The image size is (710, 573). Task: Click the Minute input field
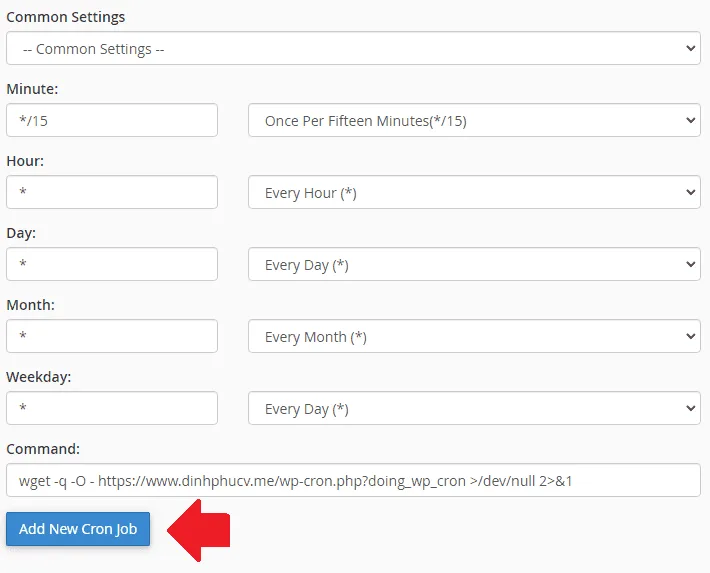[x=112, y=121]
